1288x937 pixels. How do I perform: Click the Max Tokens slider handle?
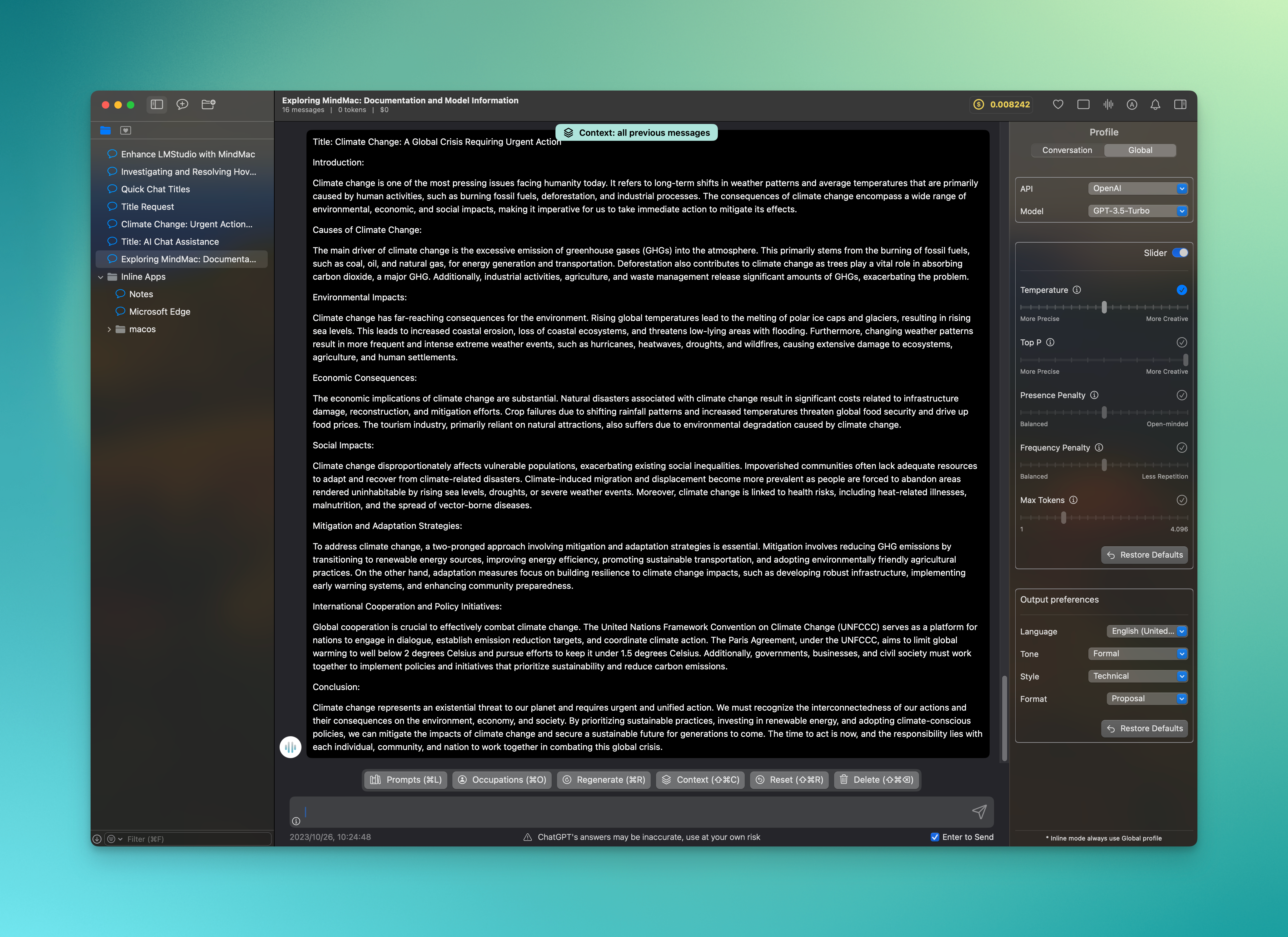click(1064, 518)
